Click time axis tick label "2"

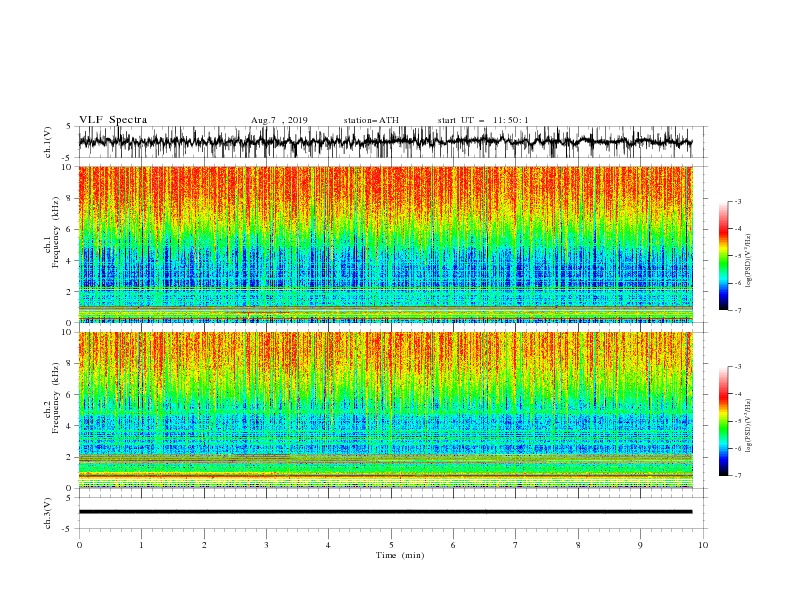[204, 545]
